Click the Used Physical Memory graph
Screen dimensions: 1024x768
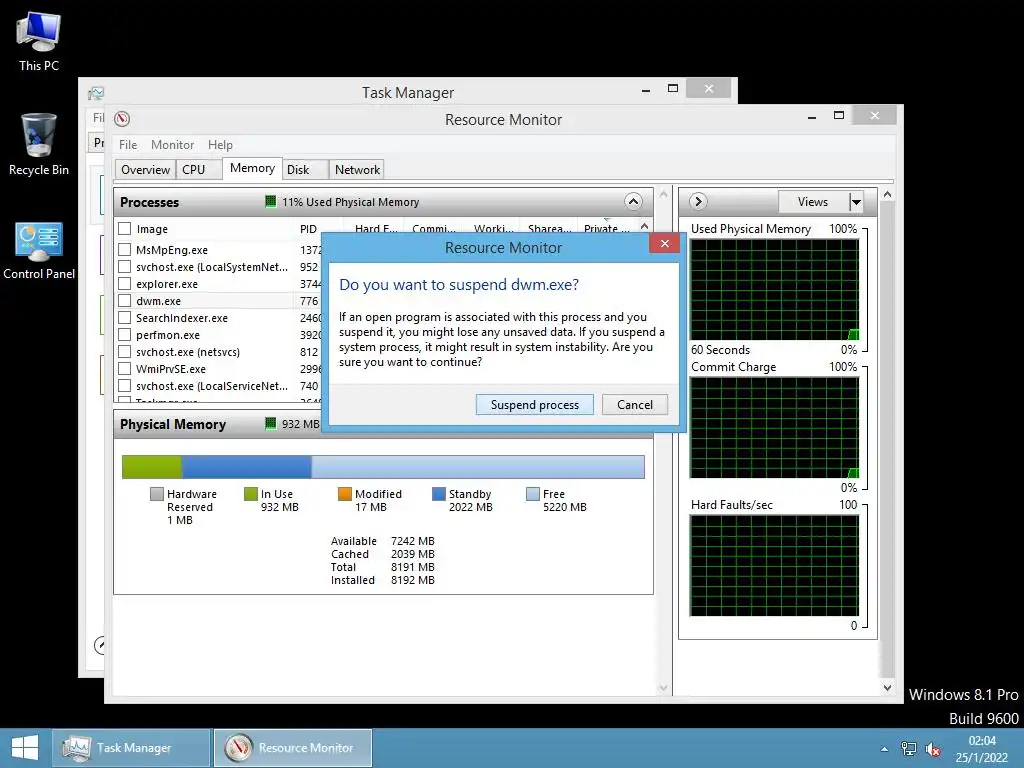click(x=775, y=289)
